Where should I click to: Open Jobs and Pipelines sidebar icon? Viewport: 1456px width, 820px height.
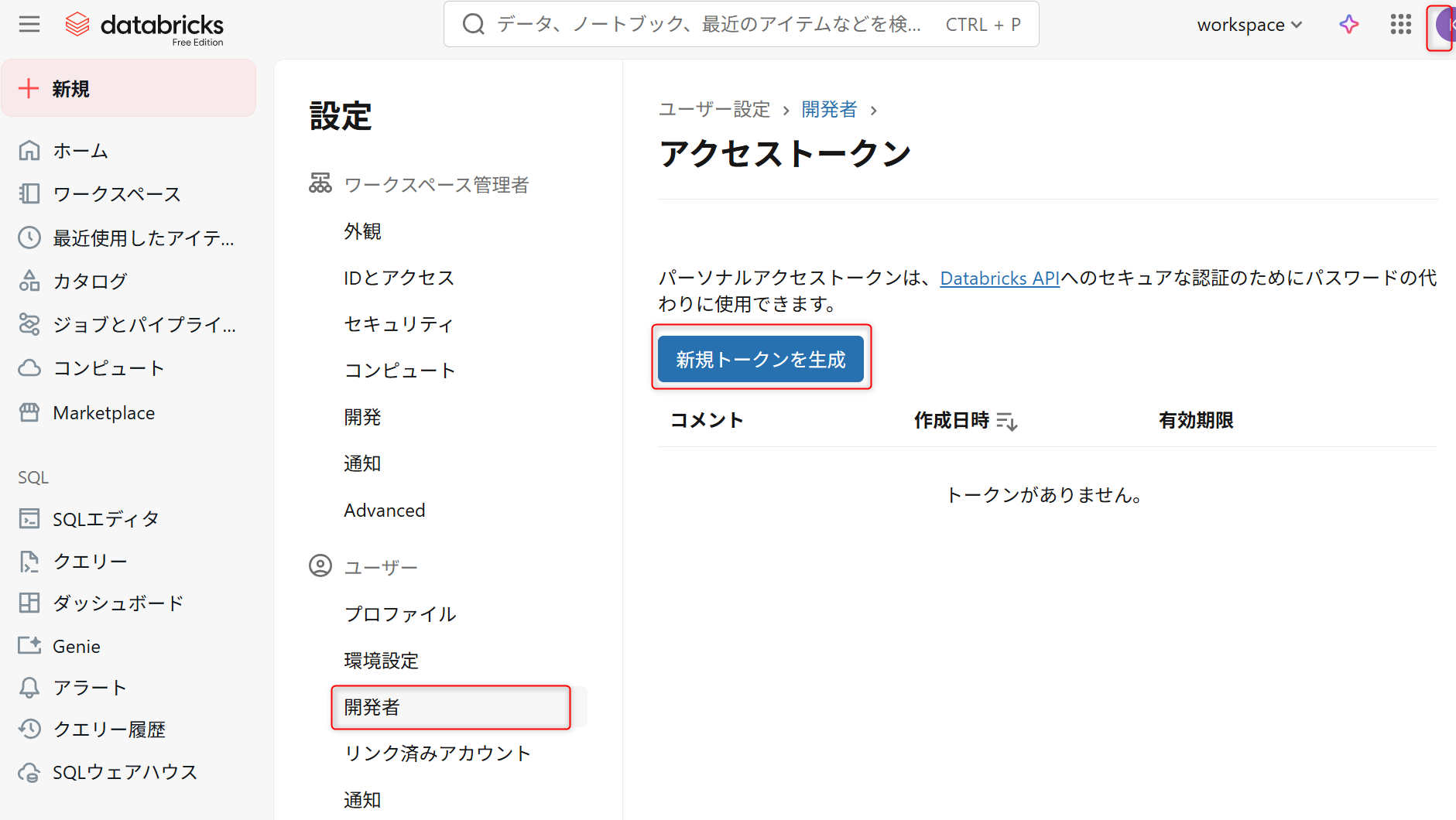tap(29, 324)
